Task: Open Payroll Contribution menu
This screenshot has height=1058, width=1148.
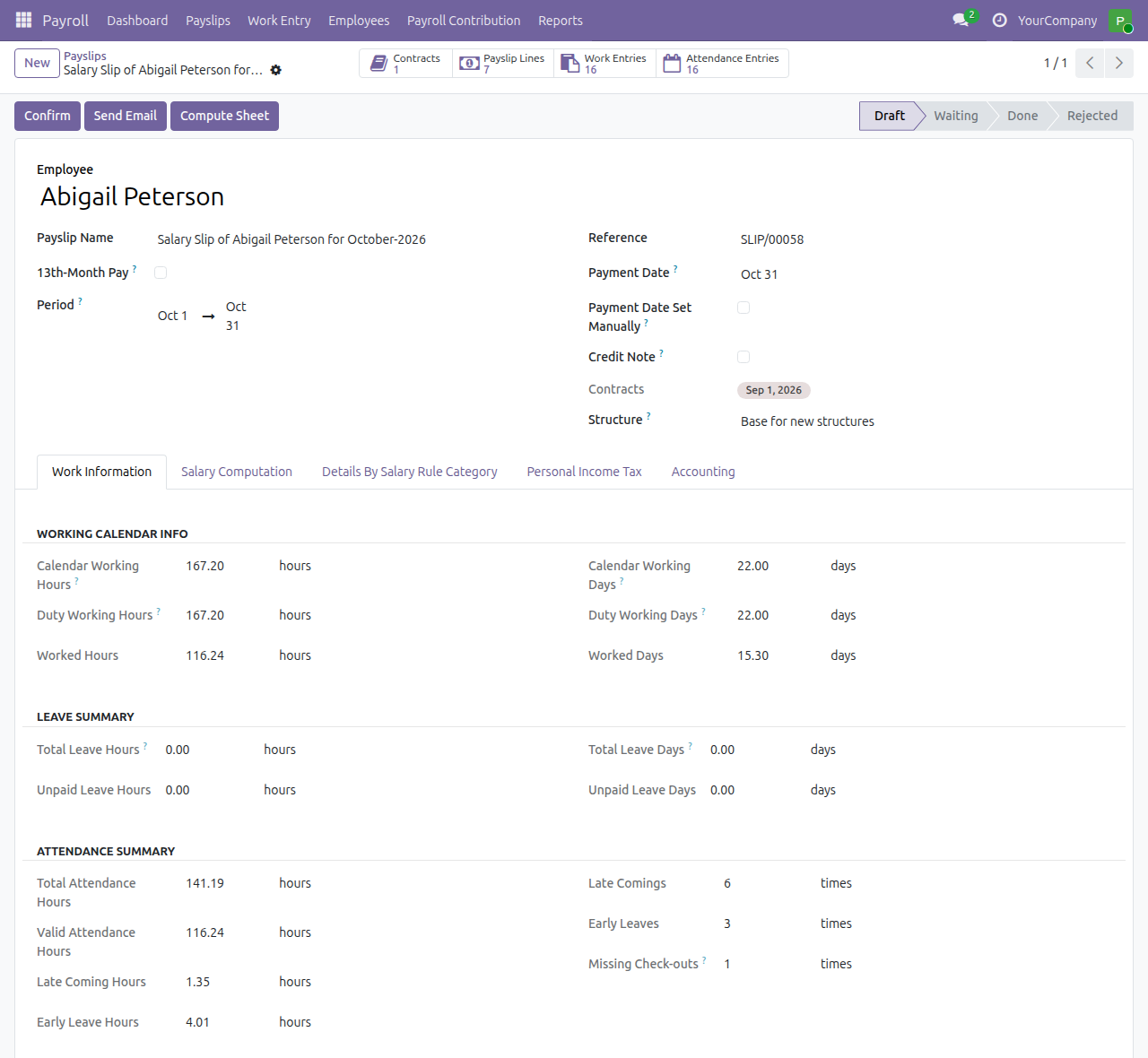Action: coord(464,20)
